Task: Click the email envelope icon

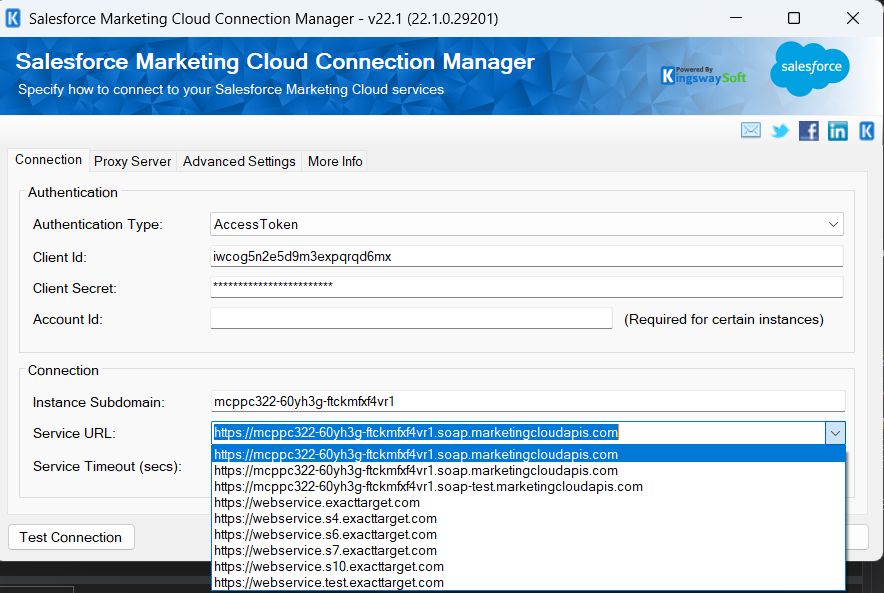Action: [x=750, y=131]
